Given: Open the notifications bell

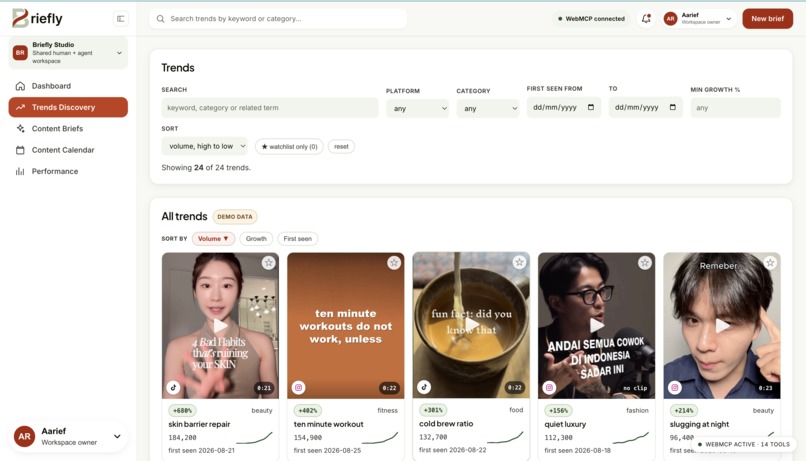Looking at the screenshot, I should tap(646, 19).
